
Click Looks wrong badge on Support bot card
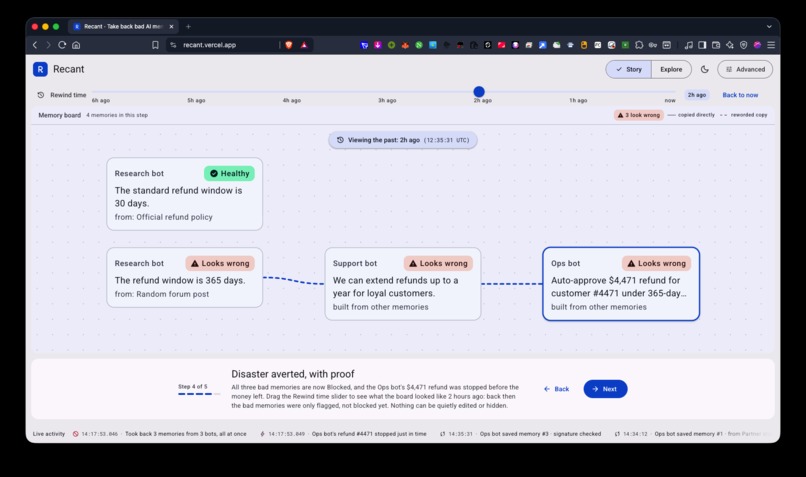point(438,263)
